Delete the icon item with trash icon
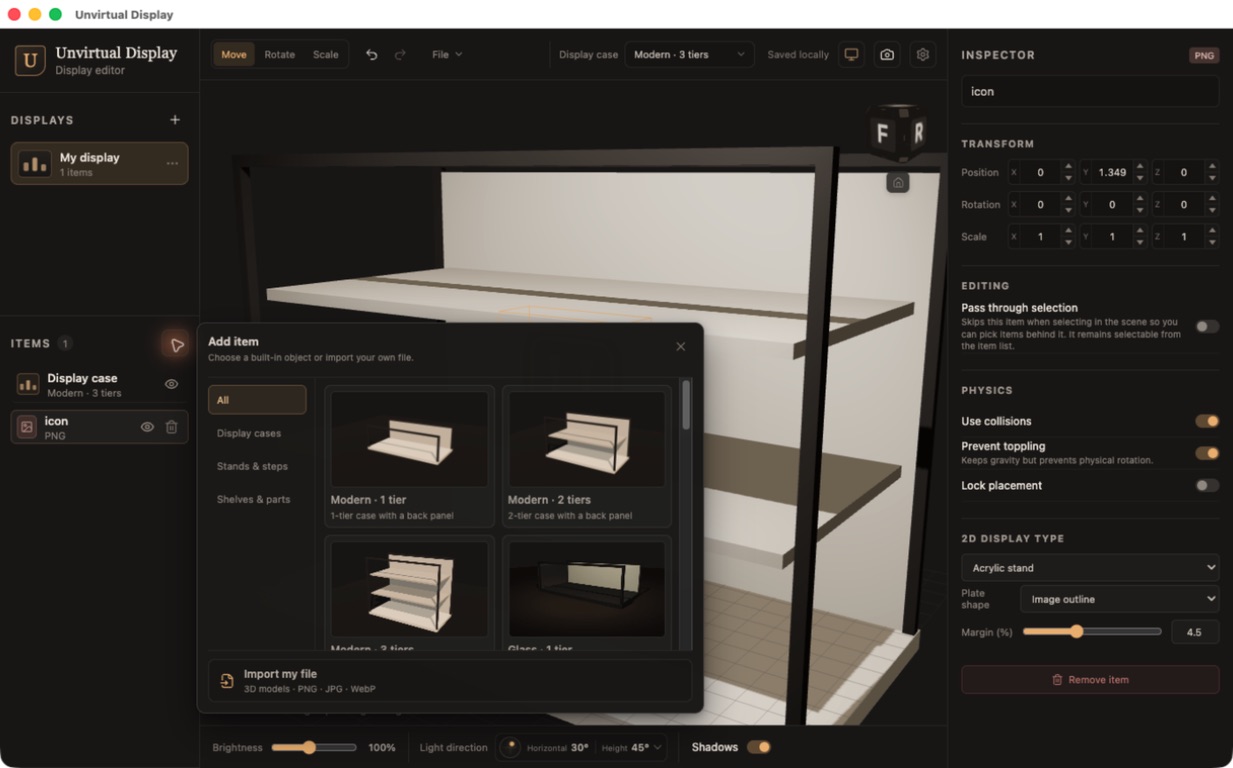 (172, 427)
